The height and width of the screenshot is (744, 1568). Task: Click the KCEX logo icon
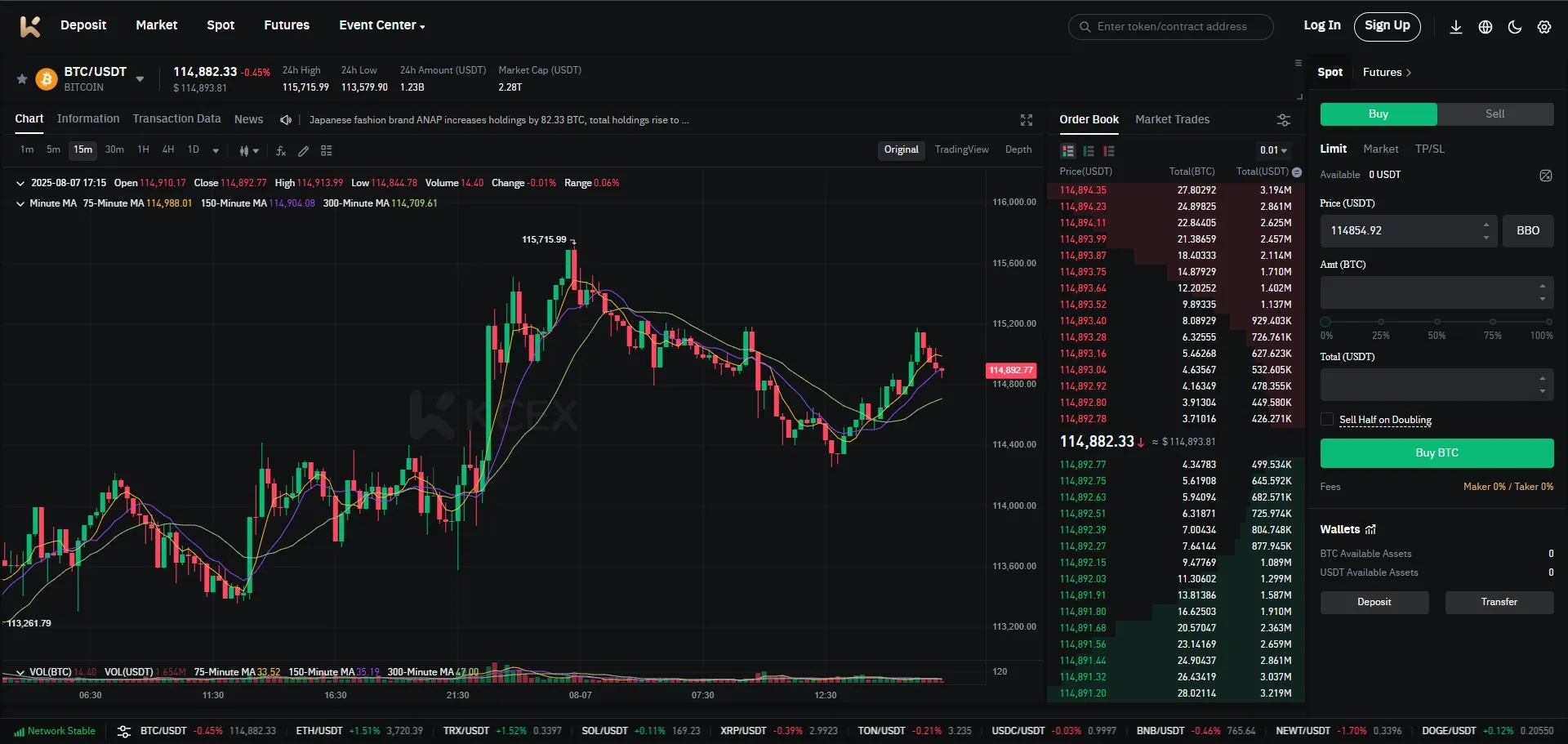pyautogui.click(x=30, y=26)
